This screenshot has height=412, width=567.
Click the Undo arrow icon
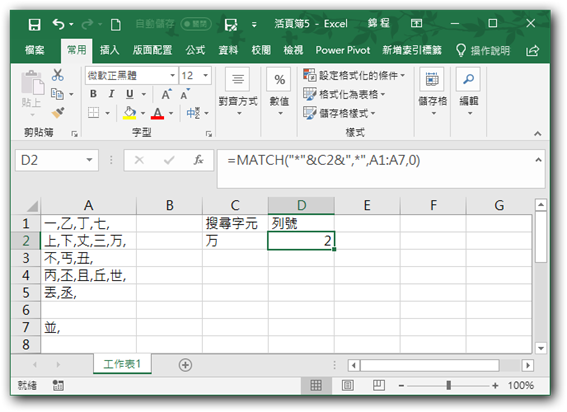coord(58,24)
